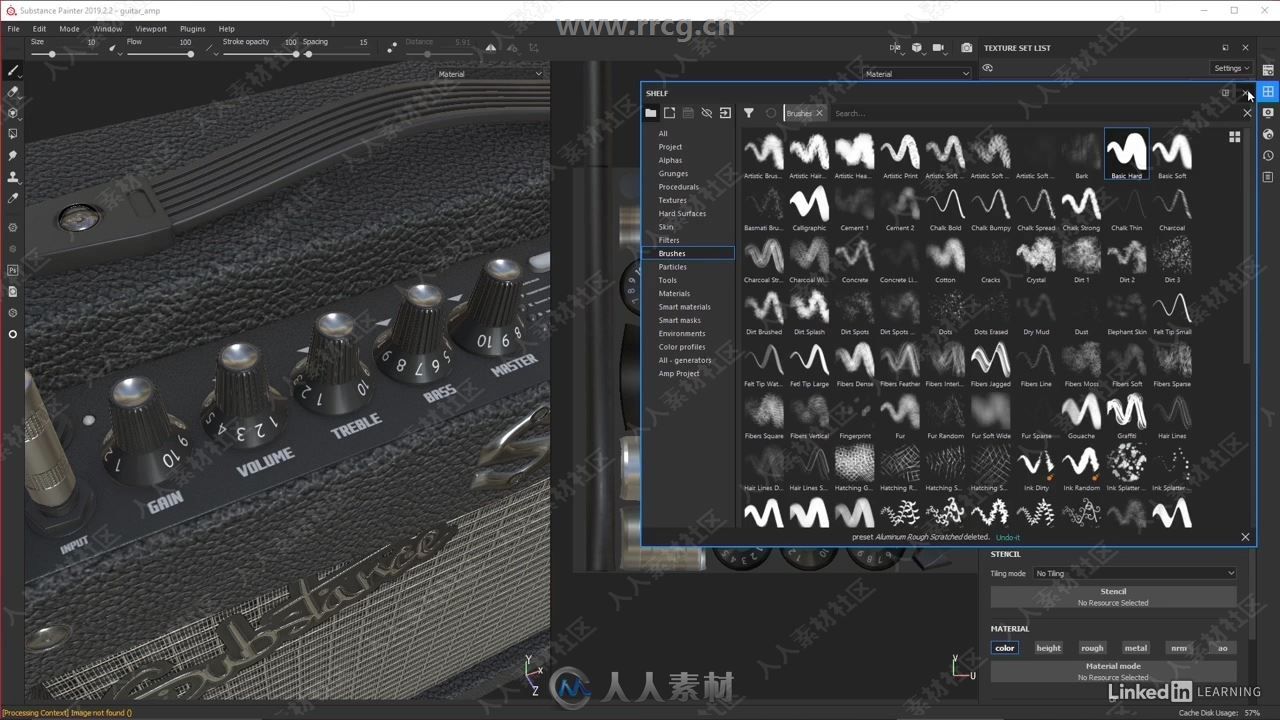Click the Undo-it link
The width and height of the screenshot is (1280, 720).
click(x=1008, y=537)
